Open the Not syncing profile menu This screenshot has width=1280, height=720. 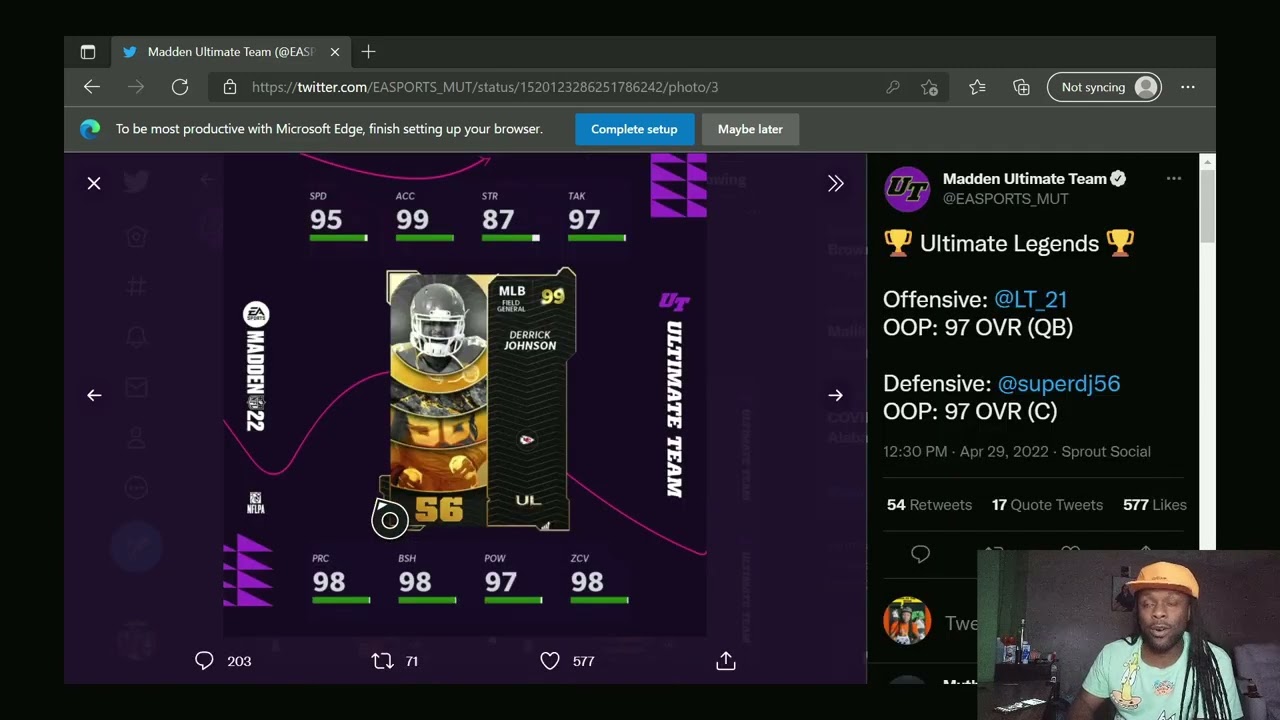[1104, 87]
